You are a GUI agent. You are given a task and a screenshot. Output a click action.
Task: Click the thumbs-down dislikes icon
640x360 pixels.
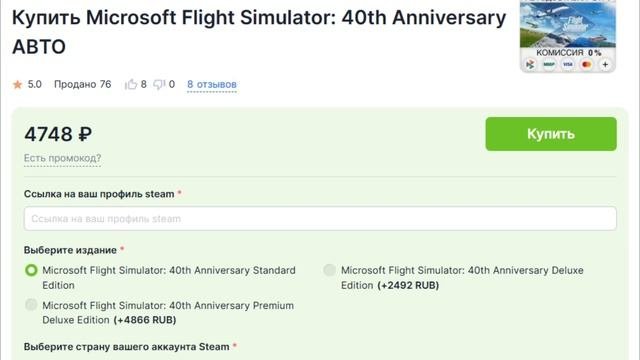(159, 84)
